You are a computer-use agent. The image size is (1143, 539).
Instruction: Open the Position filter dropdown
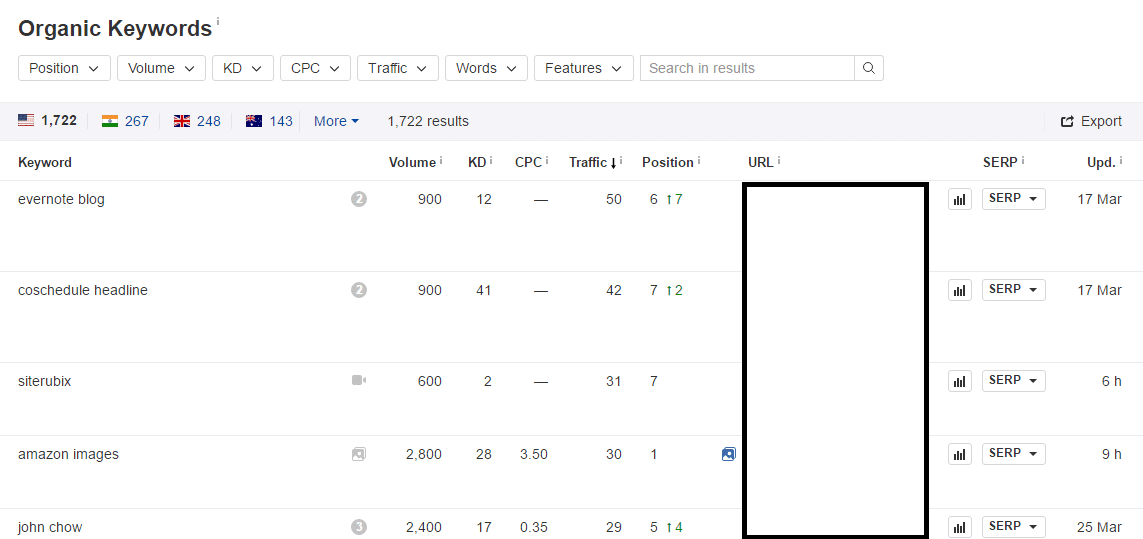click(64, 68)
